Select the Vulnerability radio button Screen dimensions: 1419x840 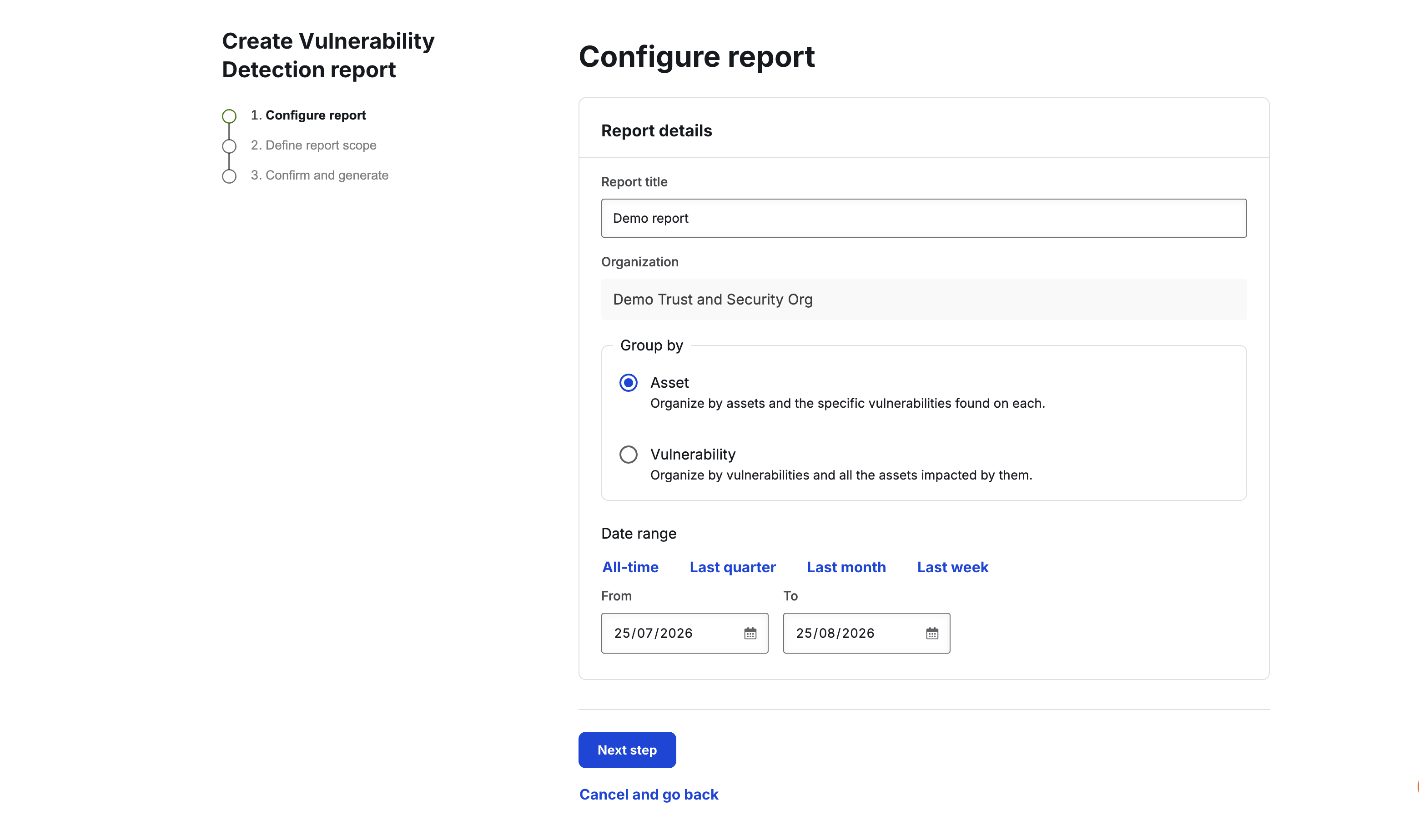coord(628,455)
